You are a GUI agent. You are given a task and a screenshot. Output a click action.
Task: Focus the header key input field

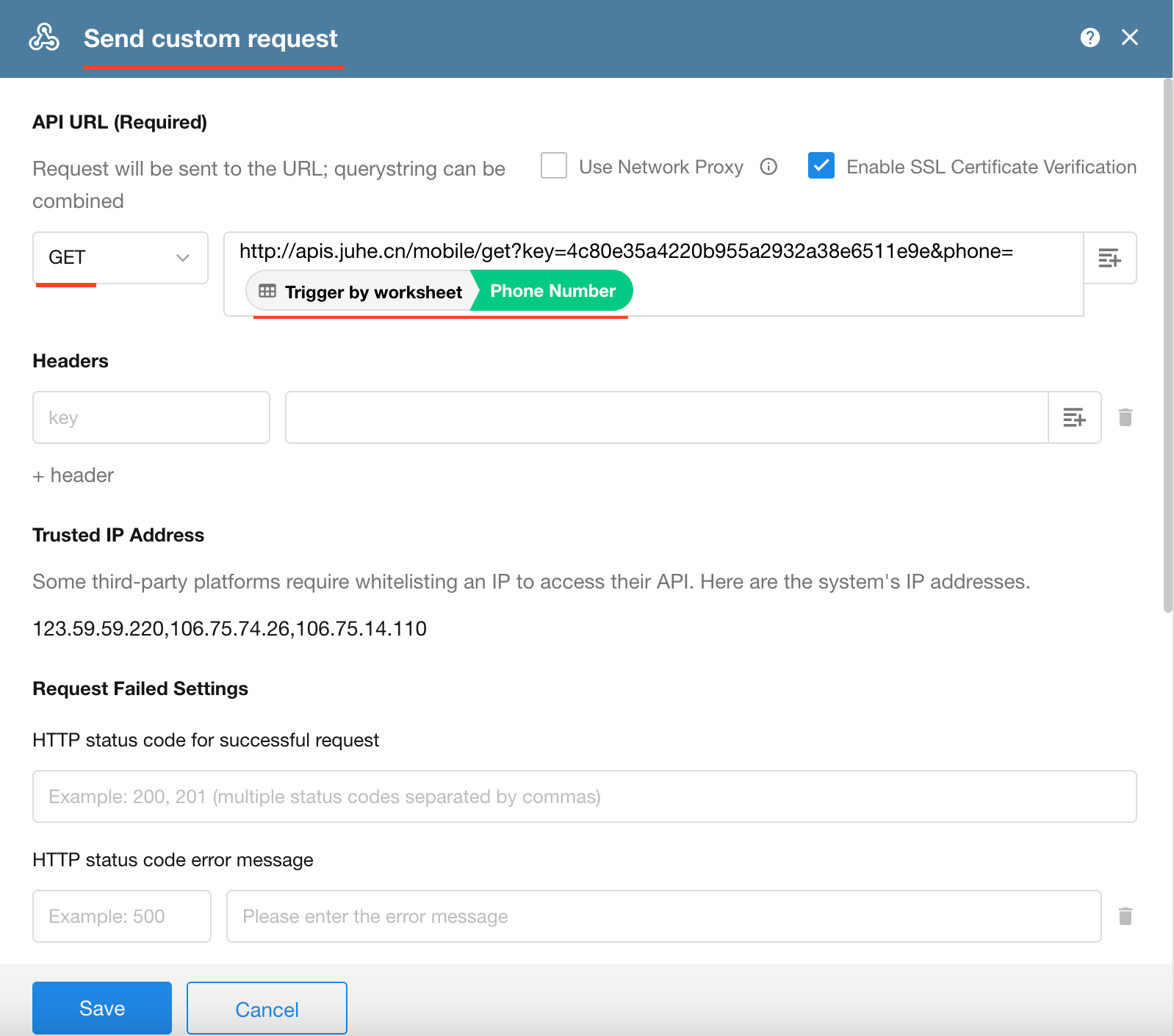151,417
